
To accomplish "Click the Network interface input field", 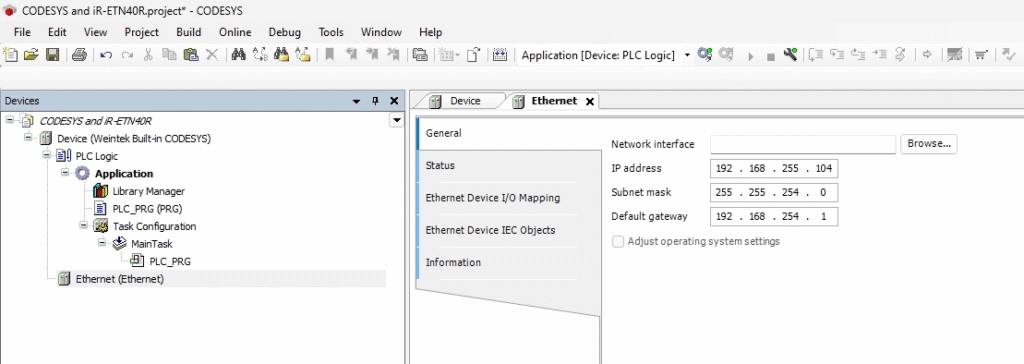I will click(803, 144).
